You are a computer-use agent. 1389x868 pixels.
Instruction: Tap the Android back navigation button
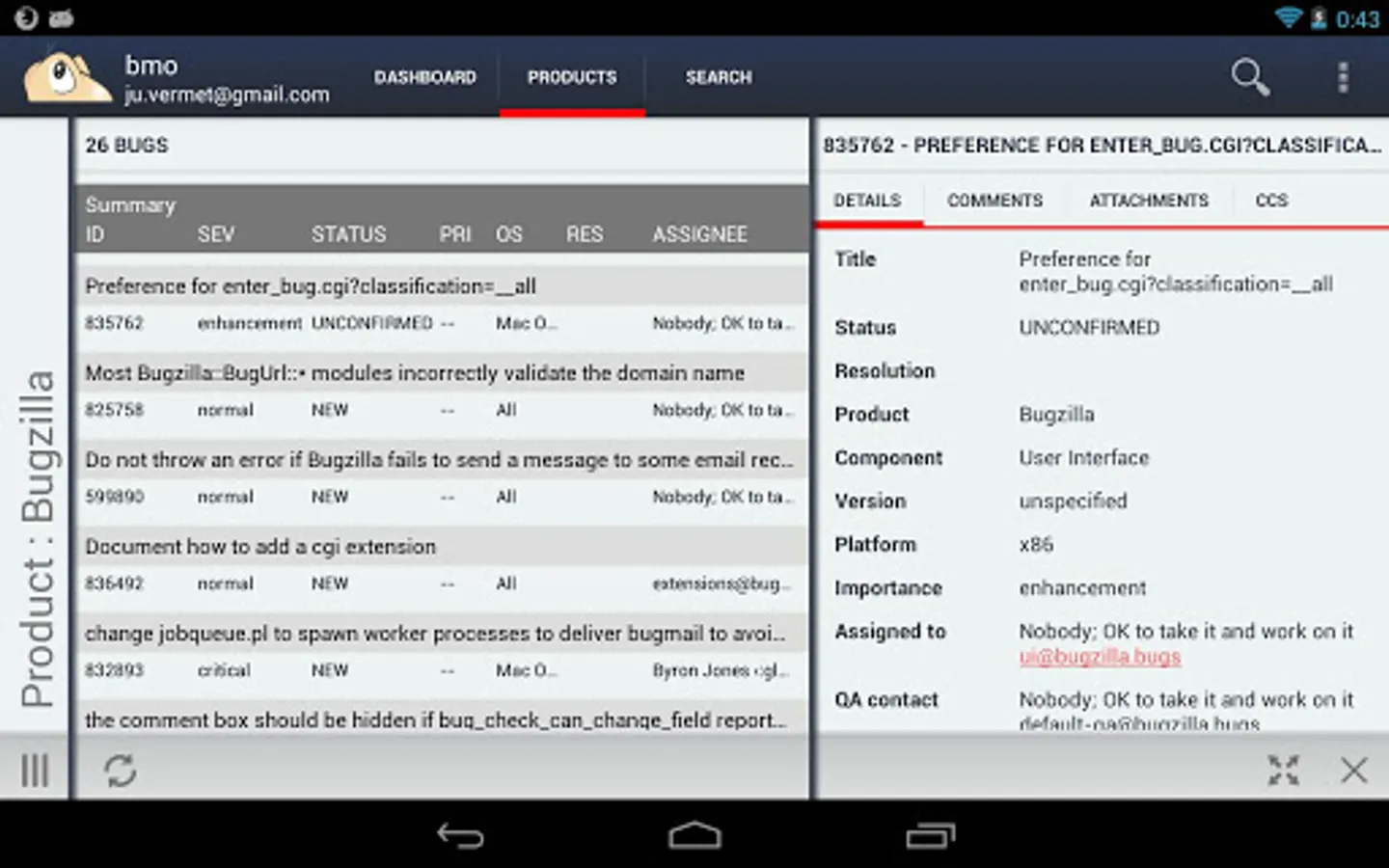pos(460,835)
